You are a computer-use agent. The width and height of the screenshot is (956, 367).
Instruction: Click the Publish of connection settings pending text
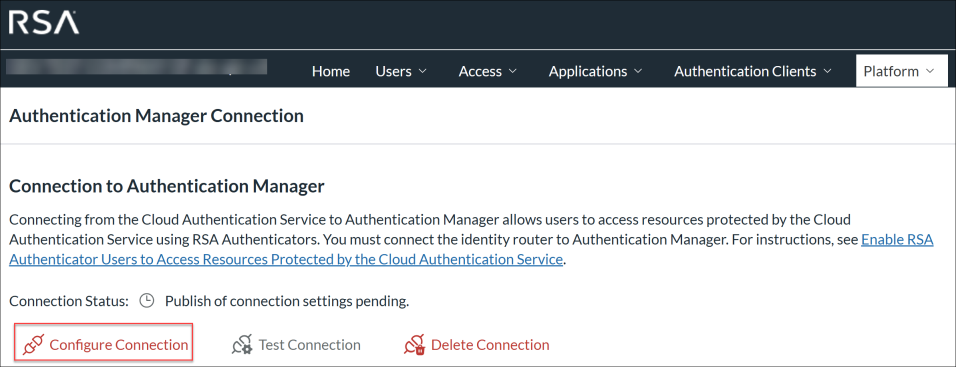287,301
